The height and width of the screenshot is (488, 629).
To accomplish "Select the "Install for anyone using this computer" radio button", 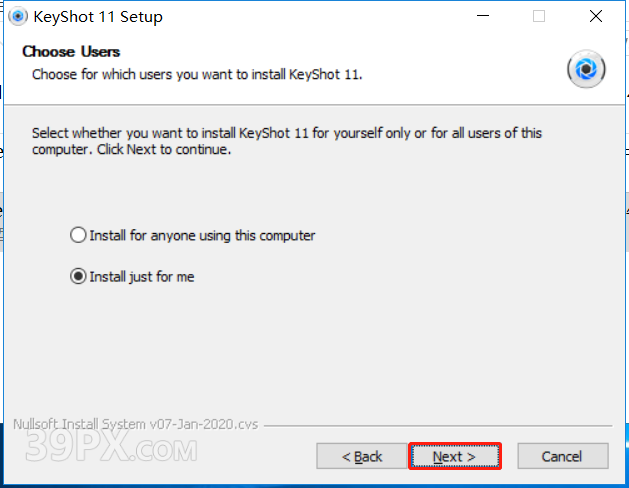I will 78,236.
